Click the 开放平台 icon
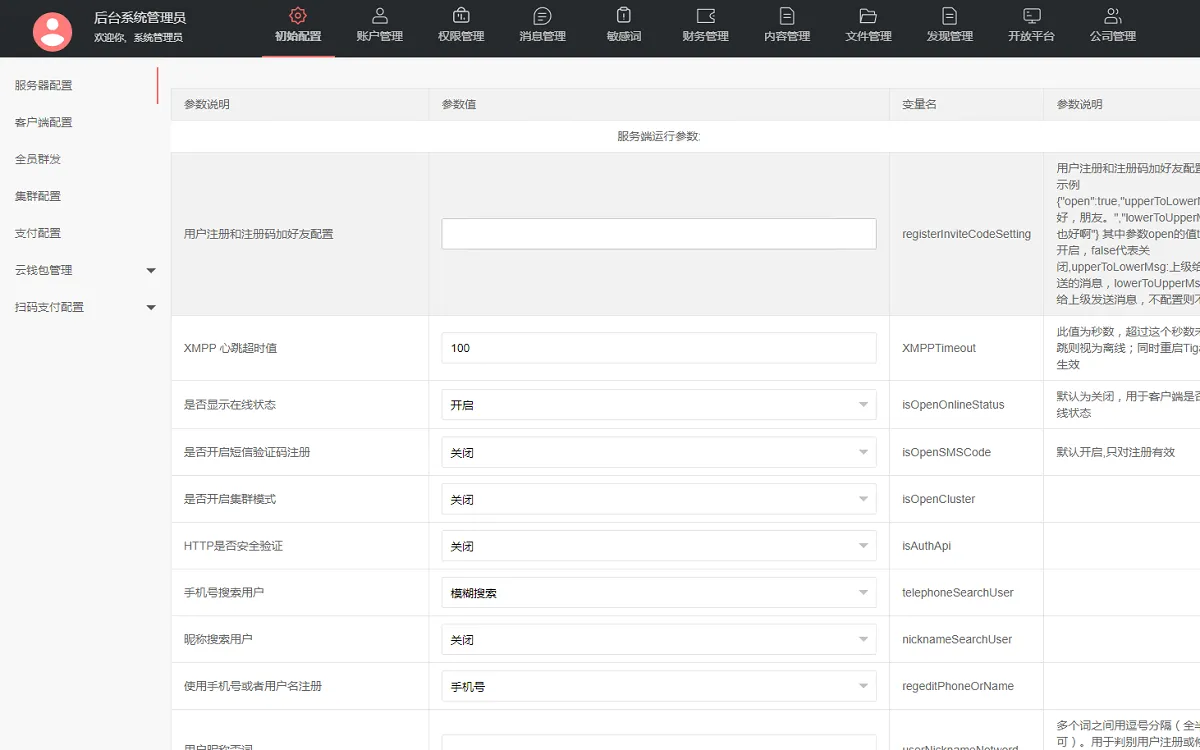Viewport: 1200px width, 750px height. pos(1030,18)
